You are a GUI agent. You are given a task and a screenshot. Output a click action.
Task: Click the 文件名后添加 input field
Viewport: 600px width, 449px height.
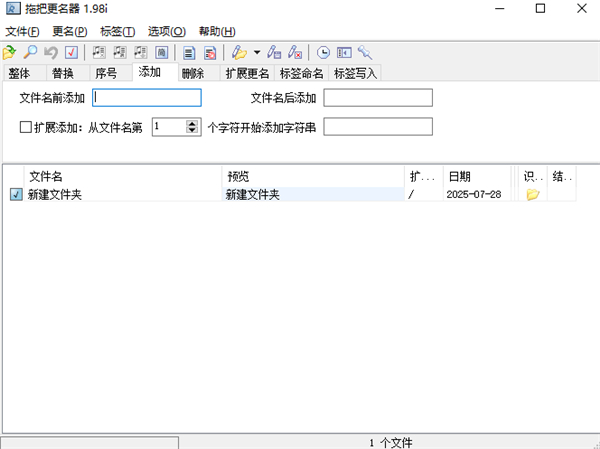point(378,98)
